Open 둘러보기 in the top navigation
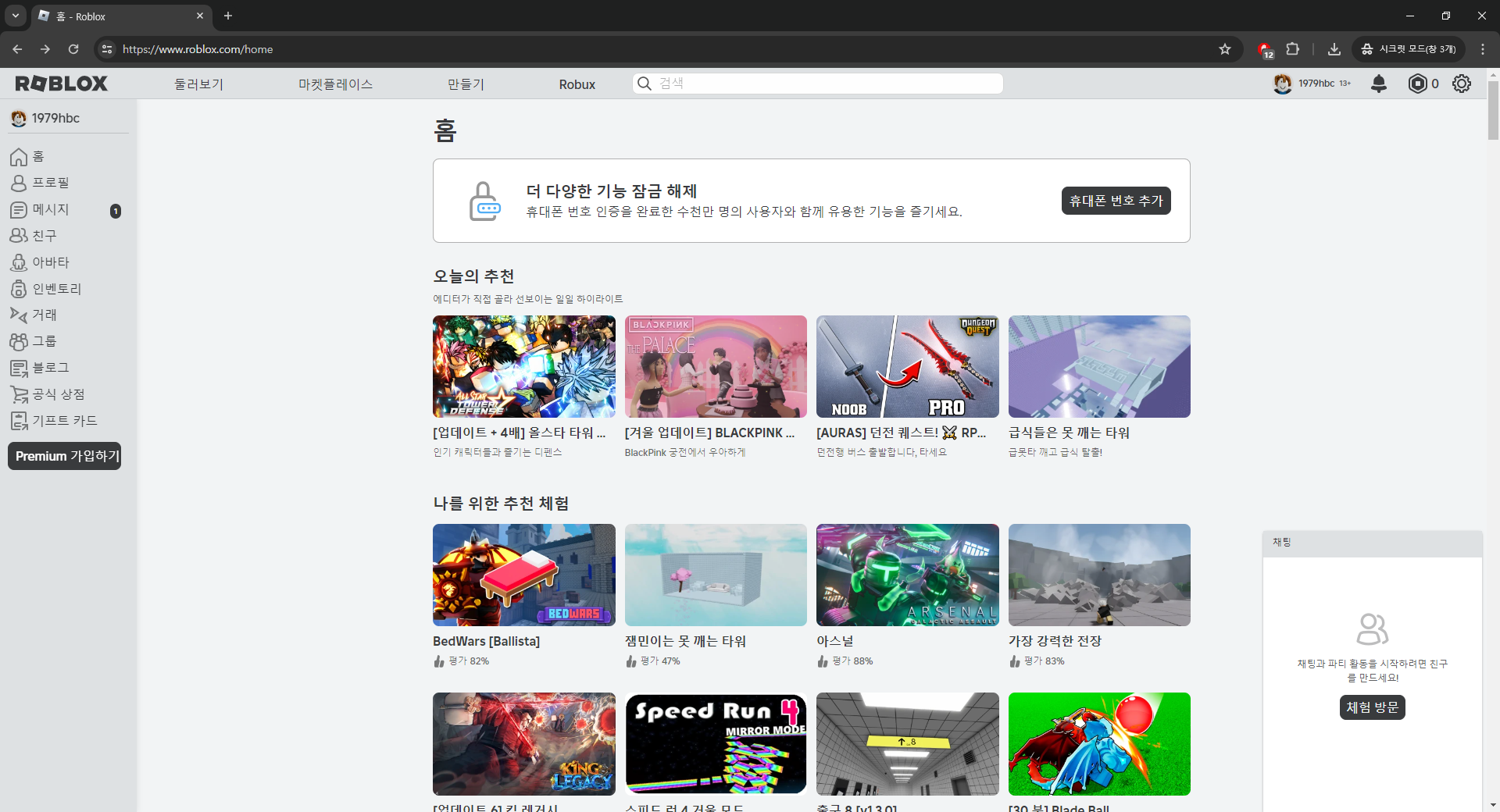 [x=198, y=84]
